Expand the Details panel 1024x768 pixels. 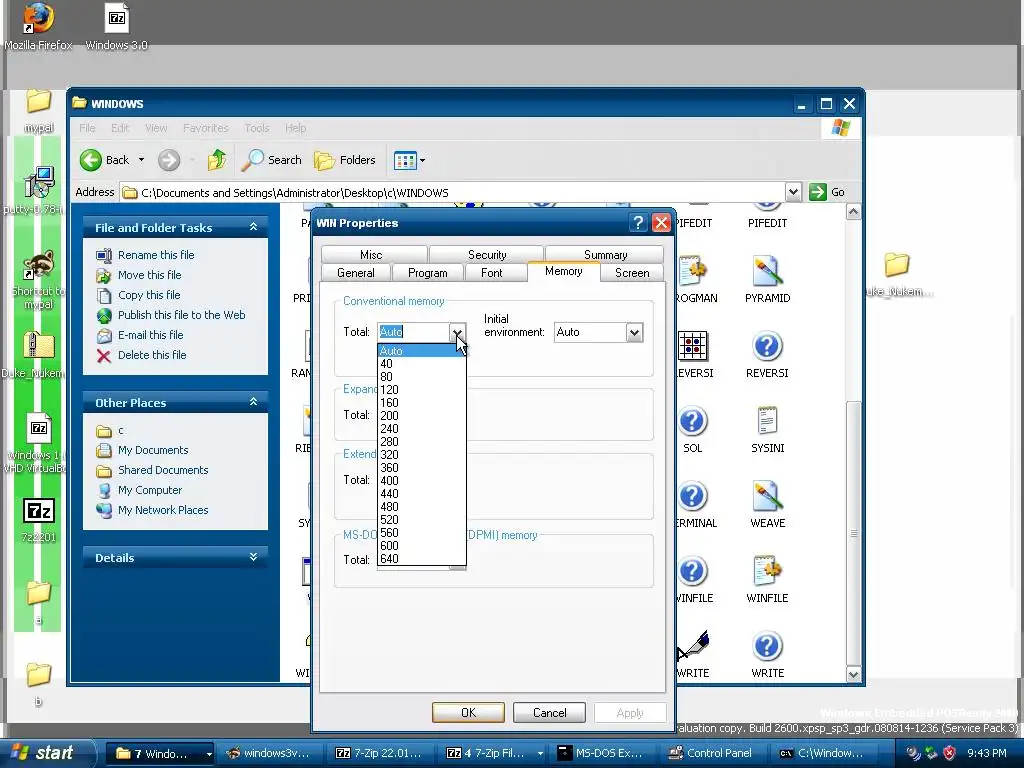253,557
